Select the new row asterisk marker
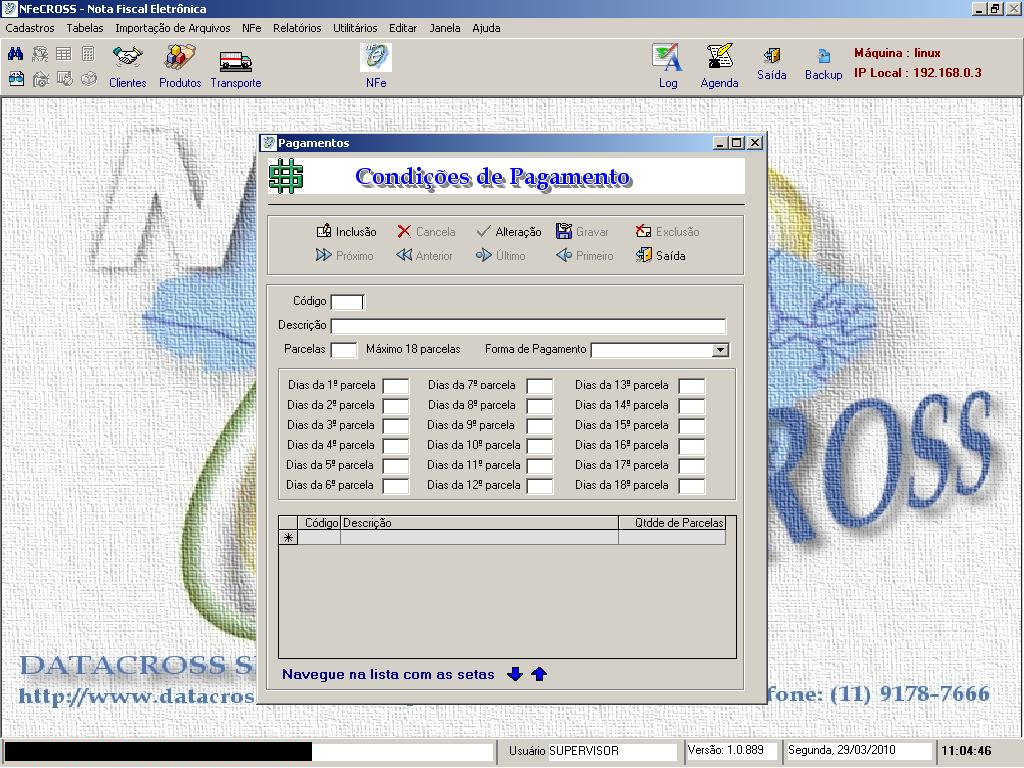The width and height of the screenshot is (1024, 768). click(288, 537)
